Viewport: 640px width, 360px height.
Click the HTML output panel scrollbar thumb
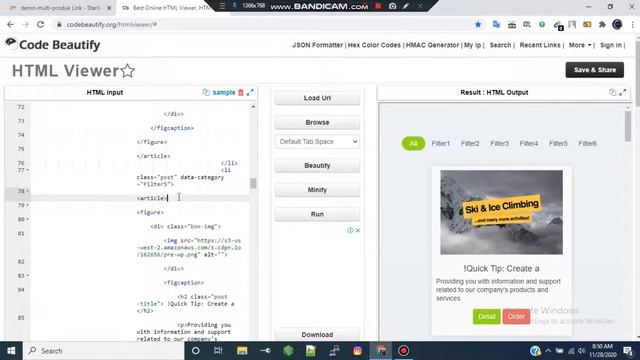[628, 127]
